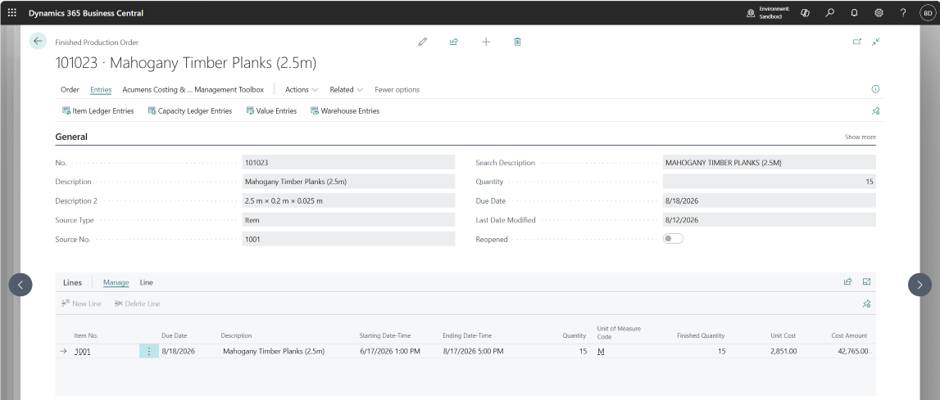
Task: Click the share icon in page header
Action: pos(454,42)
